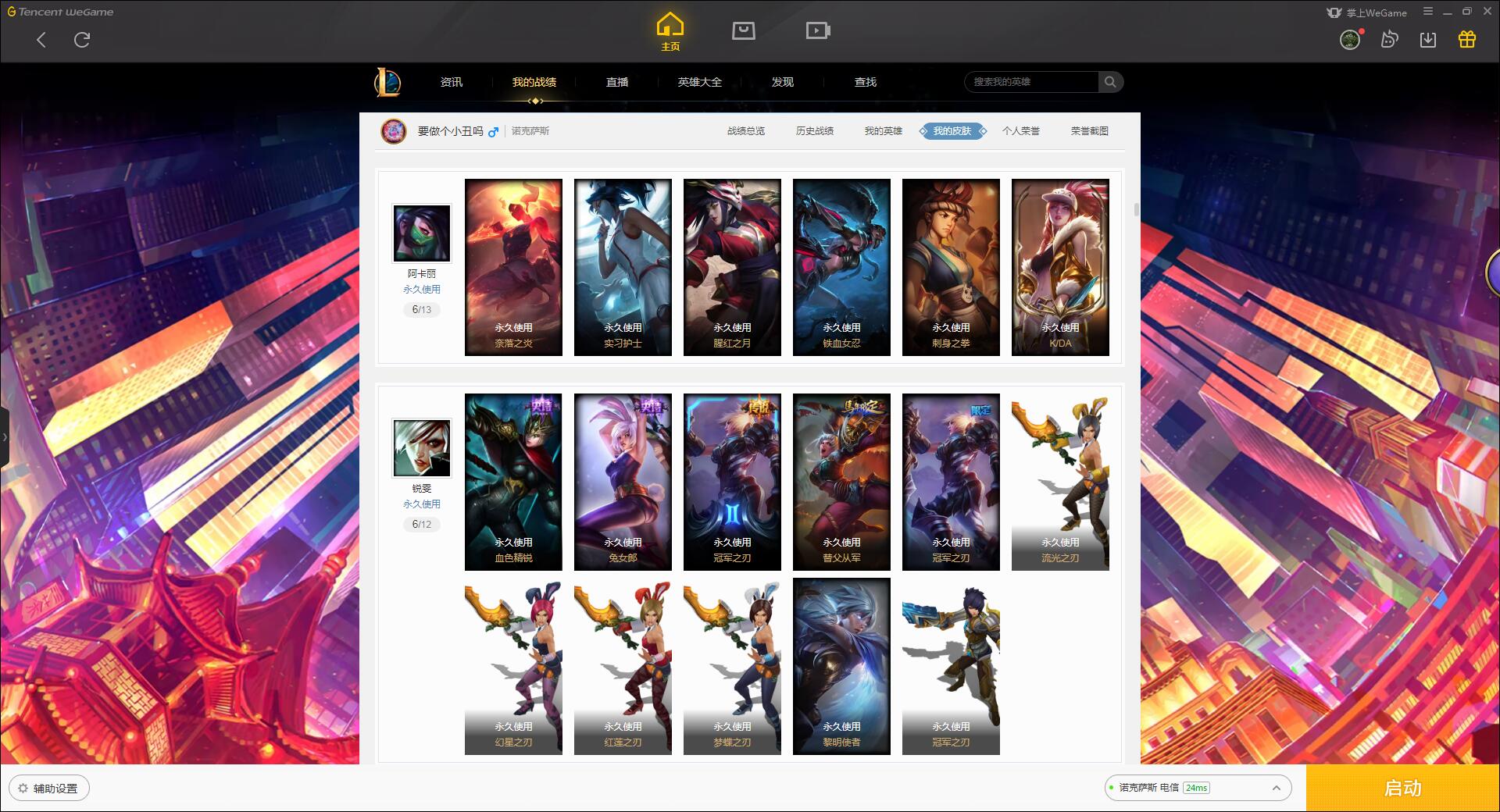Open the 资讯 navigation tab
This screenshot has height=812, width=1500.
(x=451, y=82)
